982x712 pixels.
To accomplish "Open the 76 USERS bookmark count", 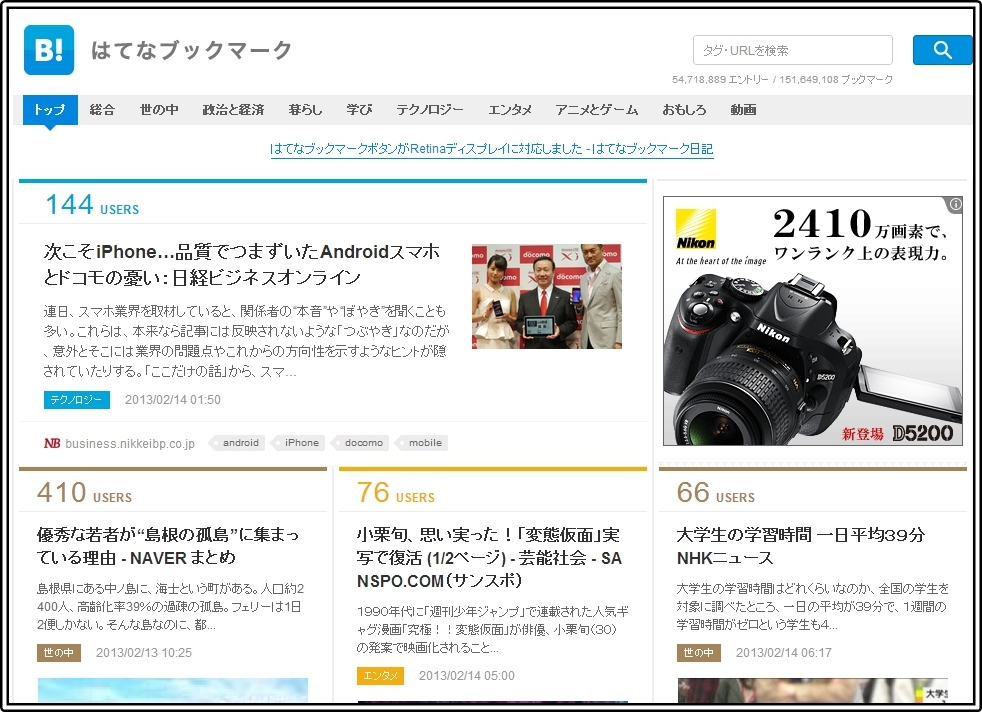I will coord(396,493).
